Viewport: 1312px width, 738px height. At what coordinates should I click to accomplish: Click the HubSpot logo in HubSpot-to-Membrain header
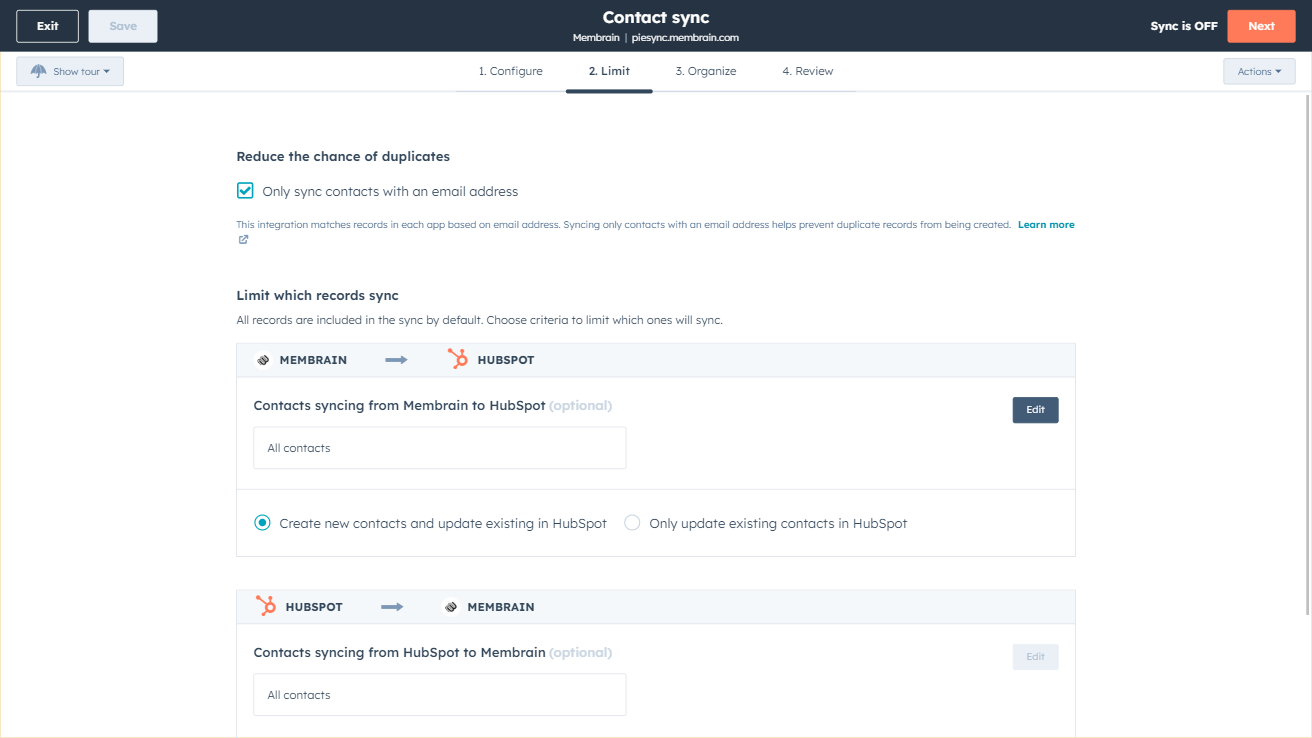(x=266, y=606)
